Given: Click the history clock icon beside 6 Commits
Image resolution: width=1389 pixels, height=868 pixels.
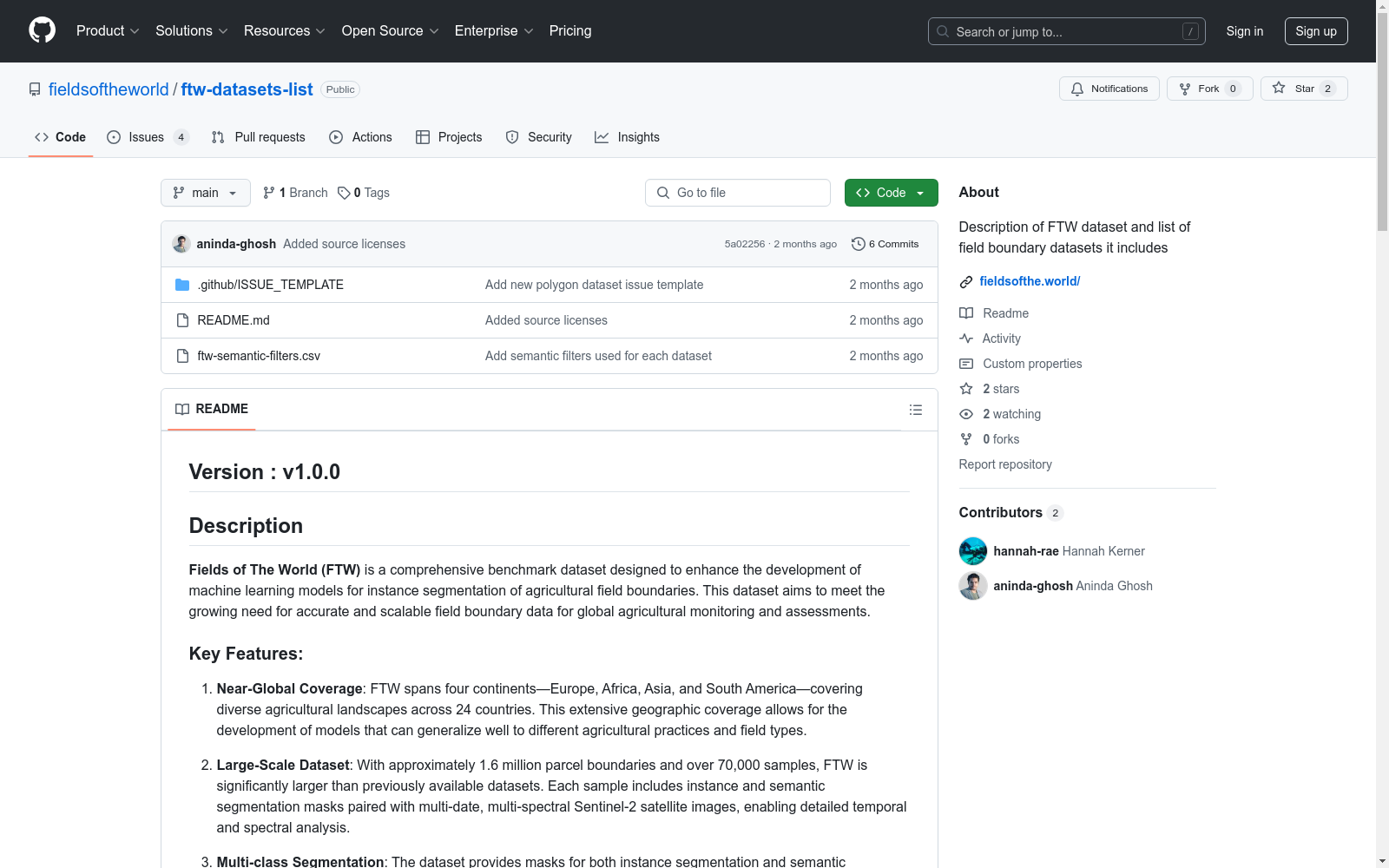Looking at the screenshot, I should [859, 244].
